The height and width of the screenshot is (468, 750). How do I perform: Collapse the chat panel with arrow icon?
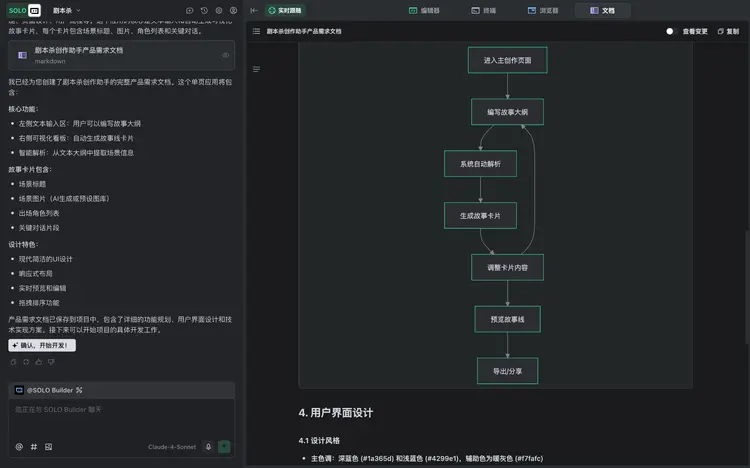[x=254, y=10]
